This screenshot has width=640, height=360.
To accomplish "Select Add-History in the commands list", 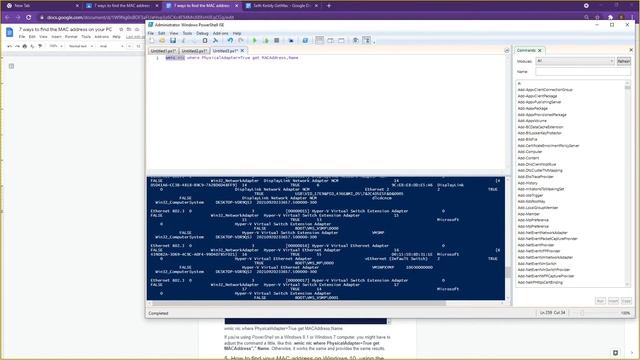I will [528, 183].
